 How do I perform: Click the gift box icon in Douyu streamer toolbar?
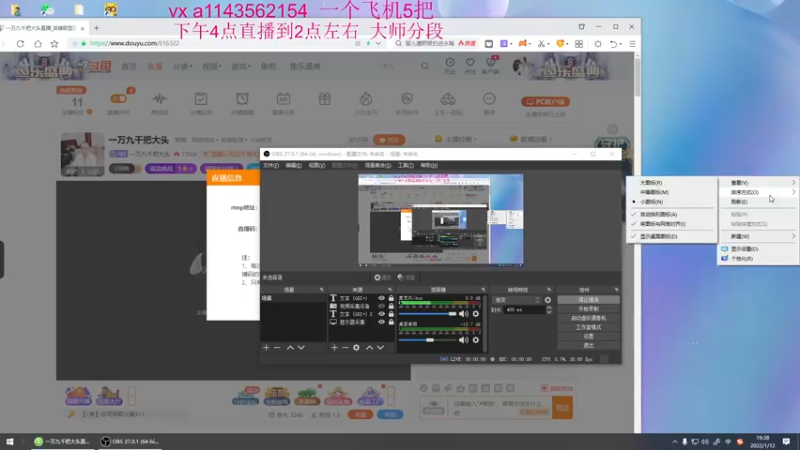click(324, 99)
